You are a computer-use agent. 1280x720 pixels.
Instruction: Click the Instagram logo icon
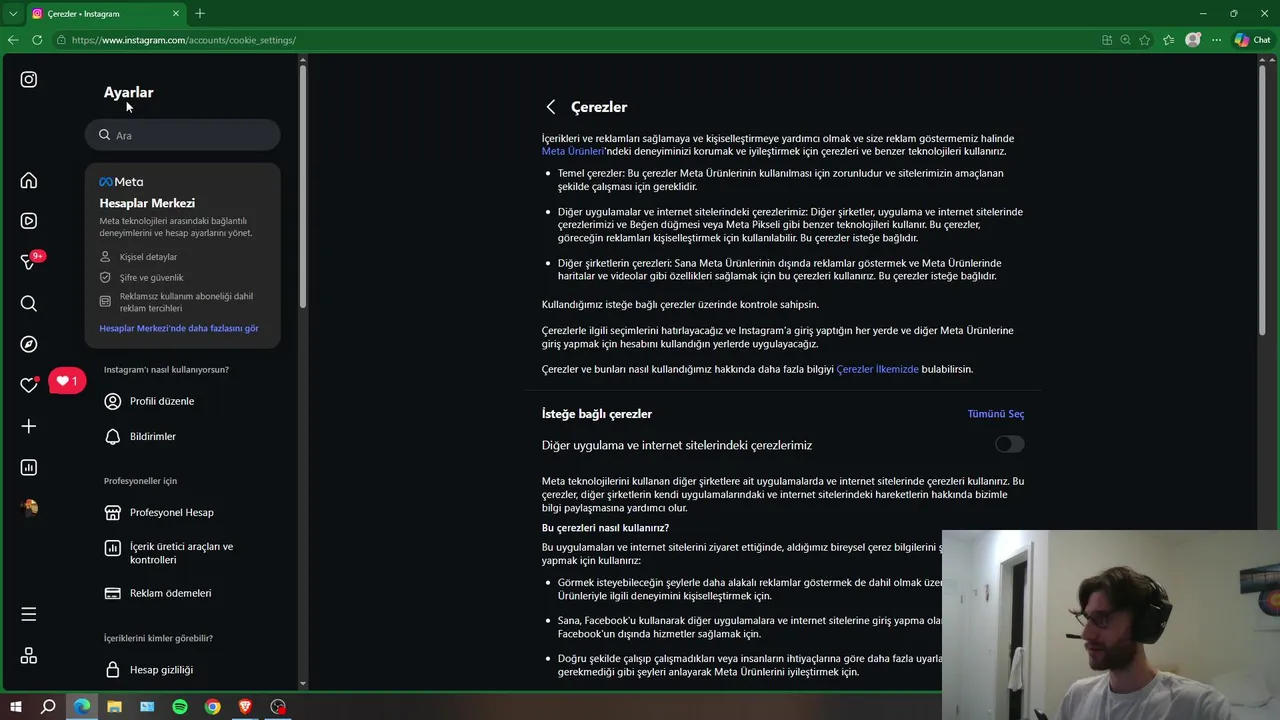tap(29, 79)
